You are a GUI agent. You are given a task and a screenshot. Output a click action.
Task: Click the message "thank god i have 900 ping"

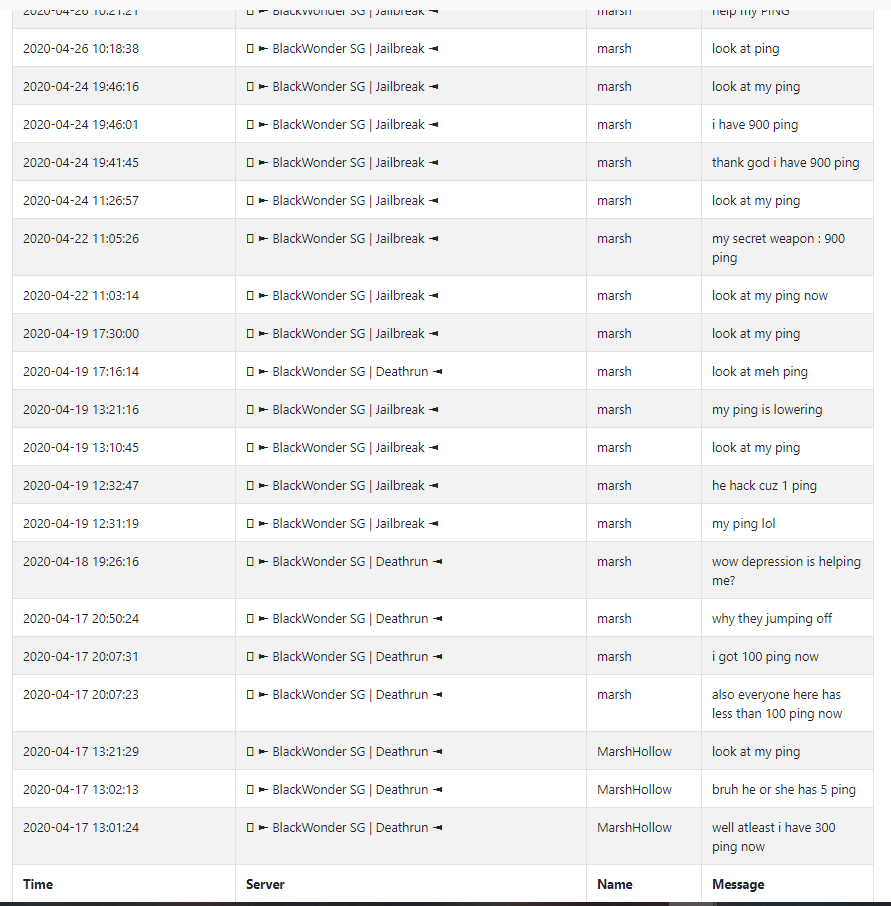coord(785,162)
